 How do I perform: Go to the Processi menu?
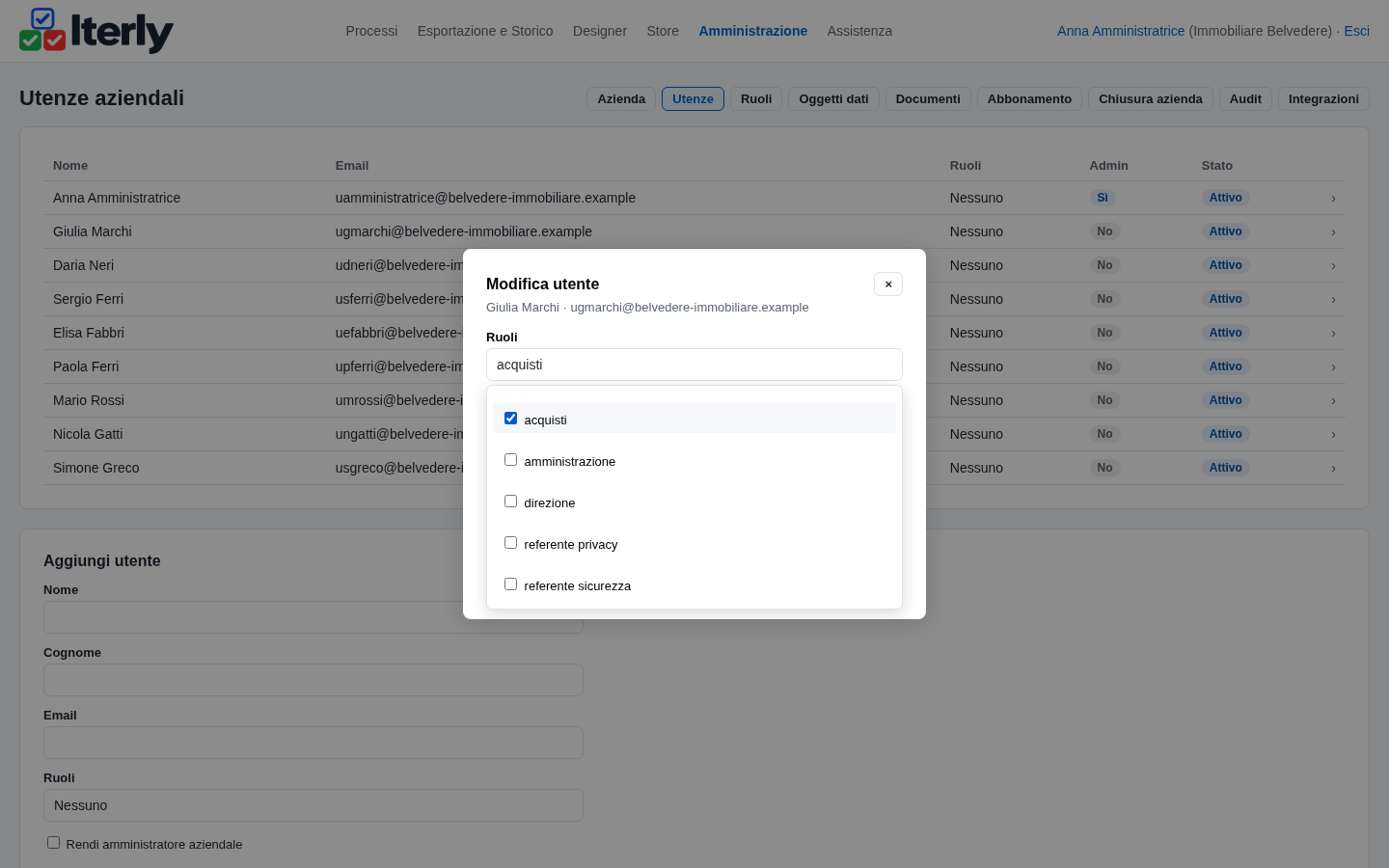(x=371, y=31)
